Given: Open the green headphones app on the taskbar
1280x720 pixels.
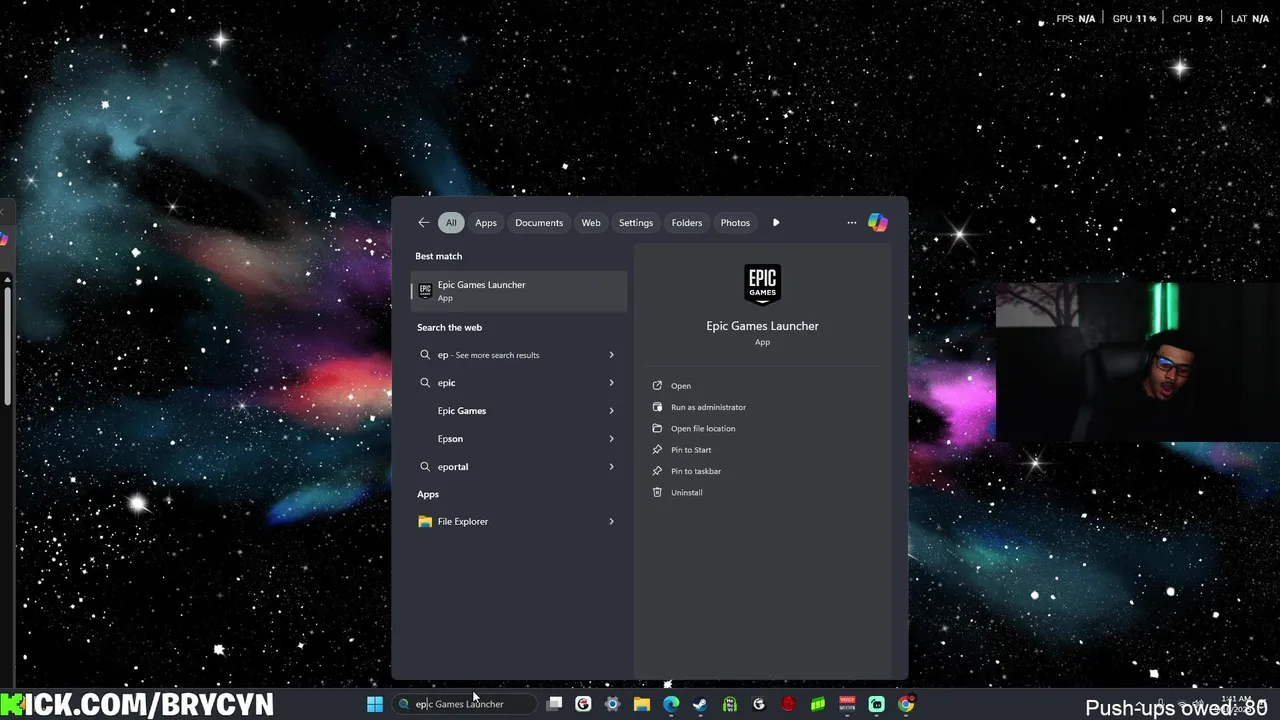Looking at the screenshot, I should (730, 704).
